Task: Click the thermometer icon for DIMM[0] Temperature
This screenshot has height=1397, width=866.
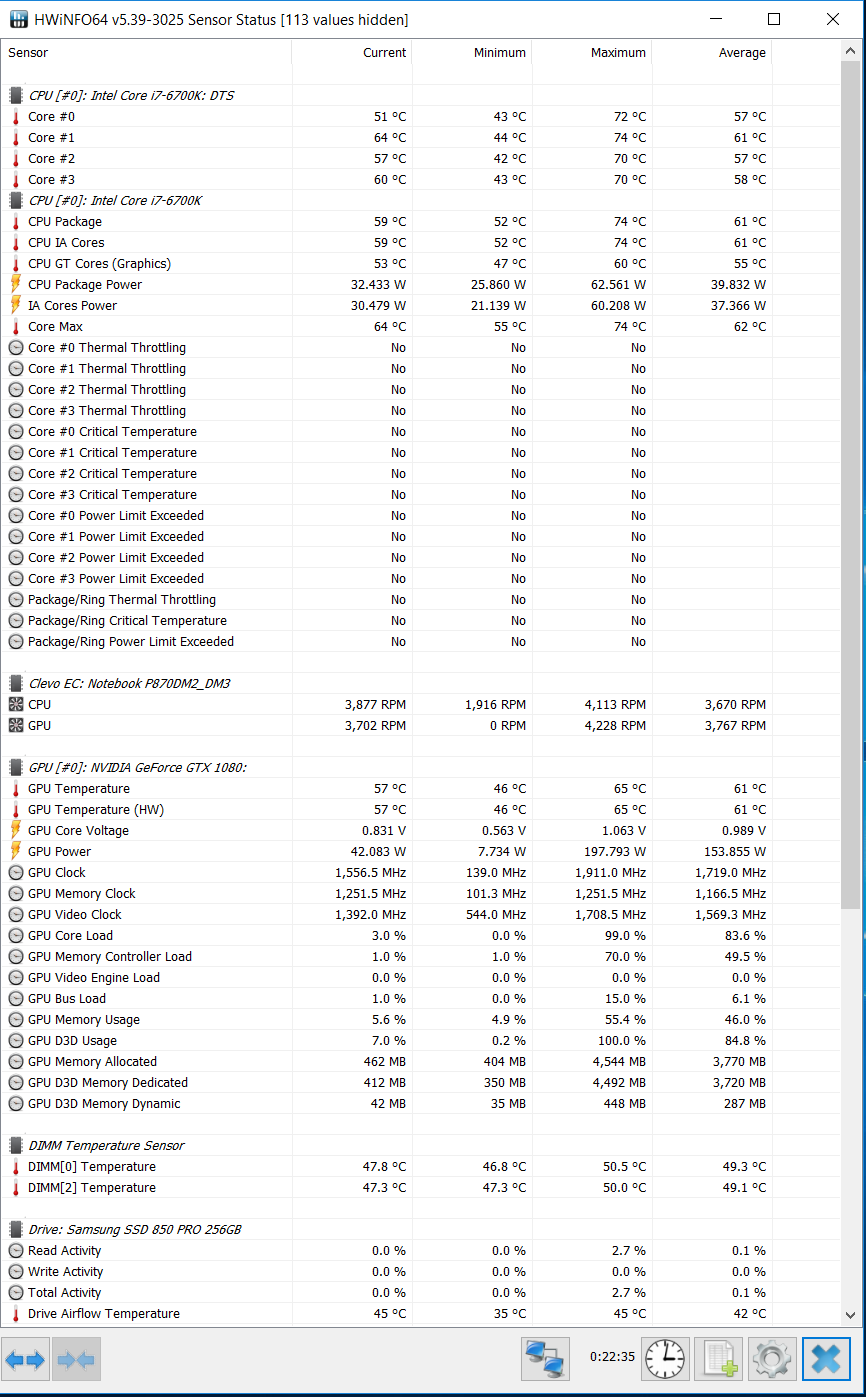Action: 15,1167
